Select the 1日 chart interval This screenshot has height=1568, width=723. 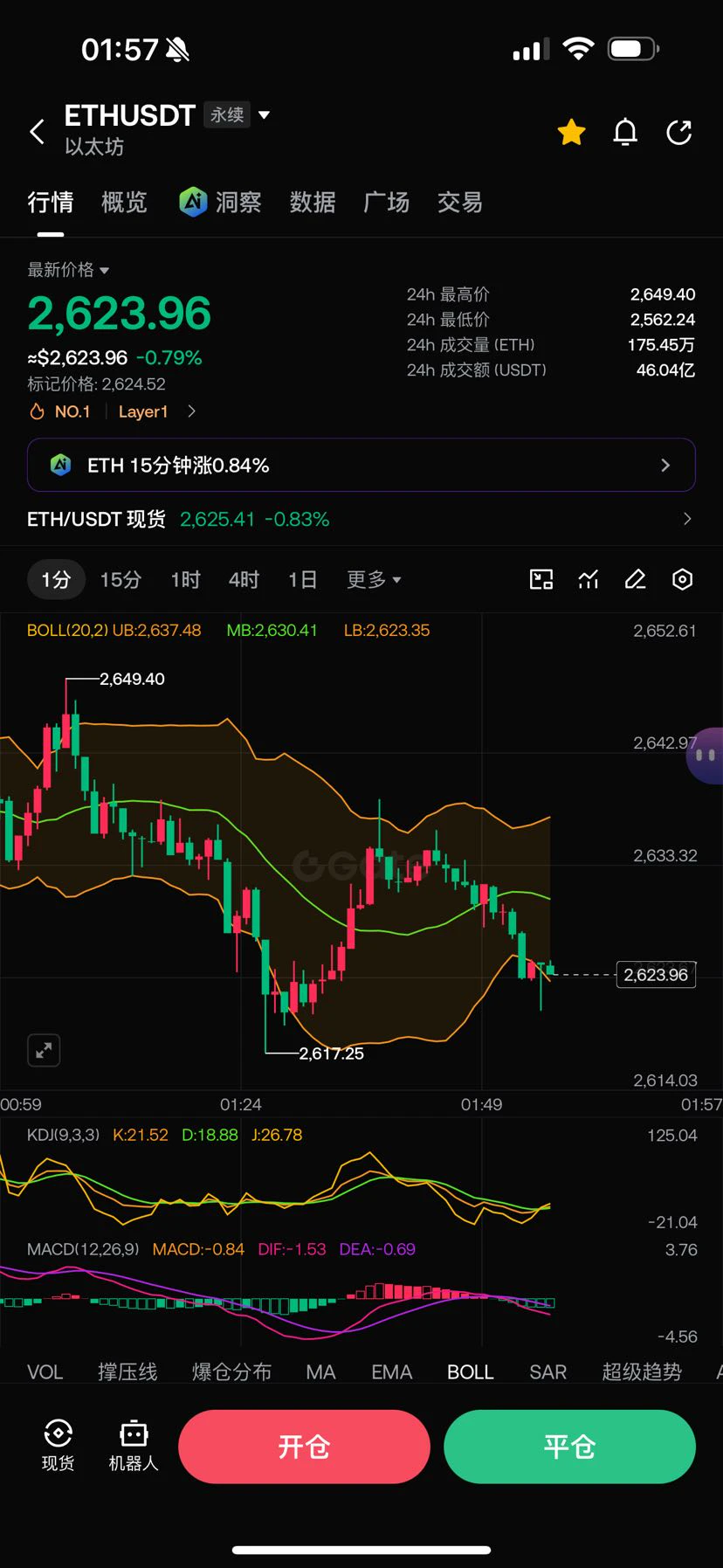(302, 579)
